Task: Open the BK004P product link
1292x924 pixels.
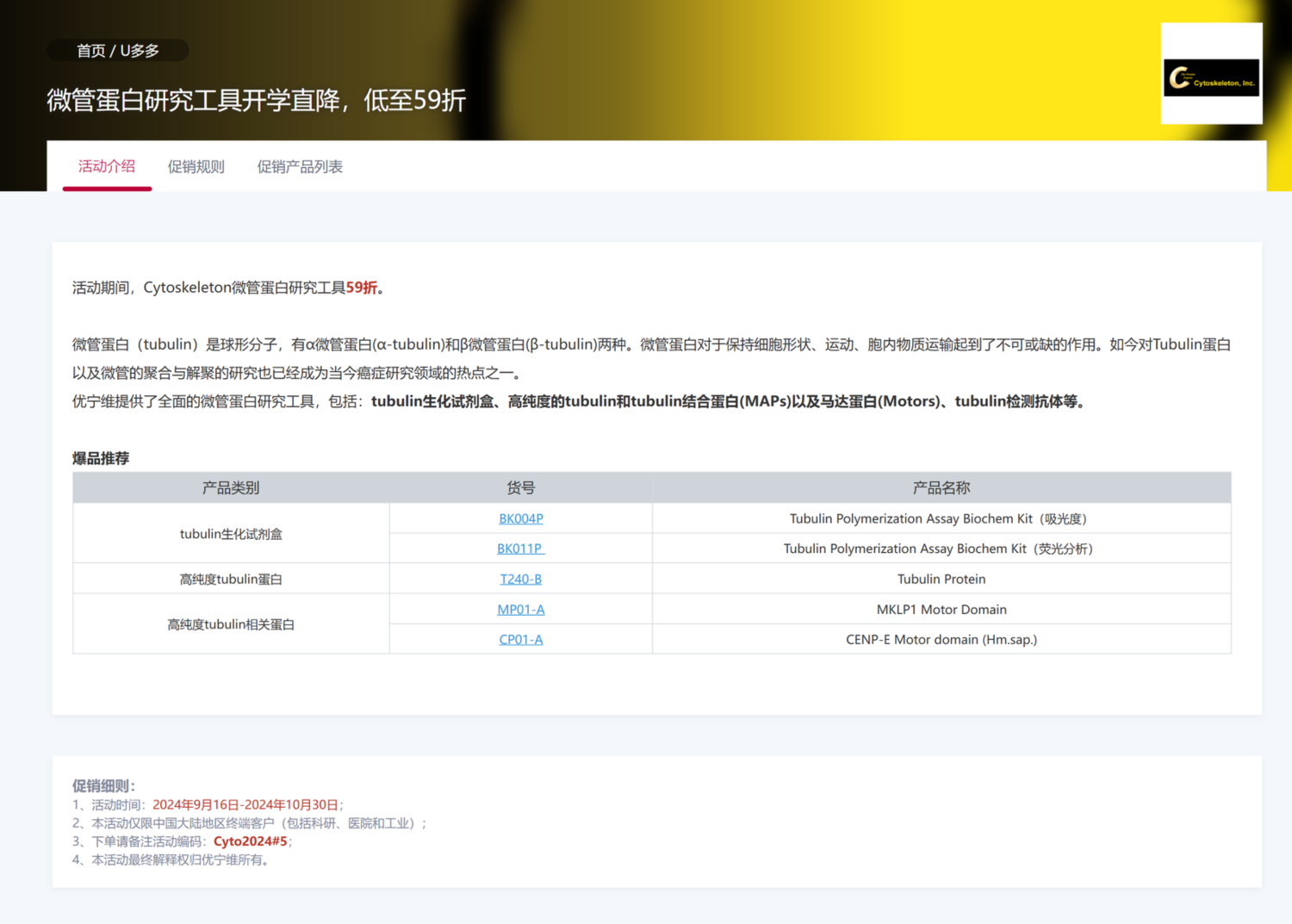Action: 520,518
